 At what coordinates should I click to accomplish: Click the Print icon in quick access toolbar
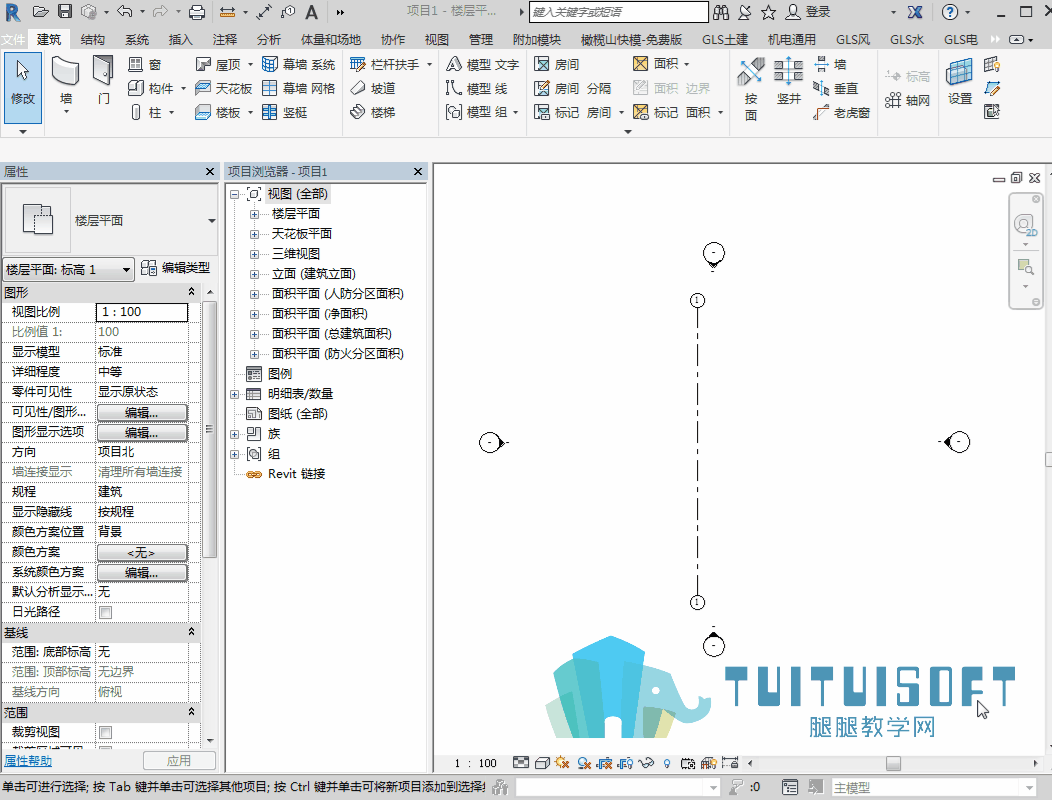tap(197, 11)
